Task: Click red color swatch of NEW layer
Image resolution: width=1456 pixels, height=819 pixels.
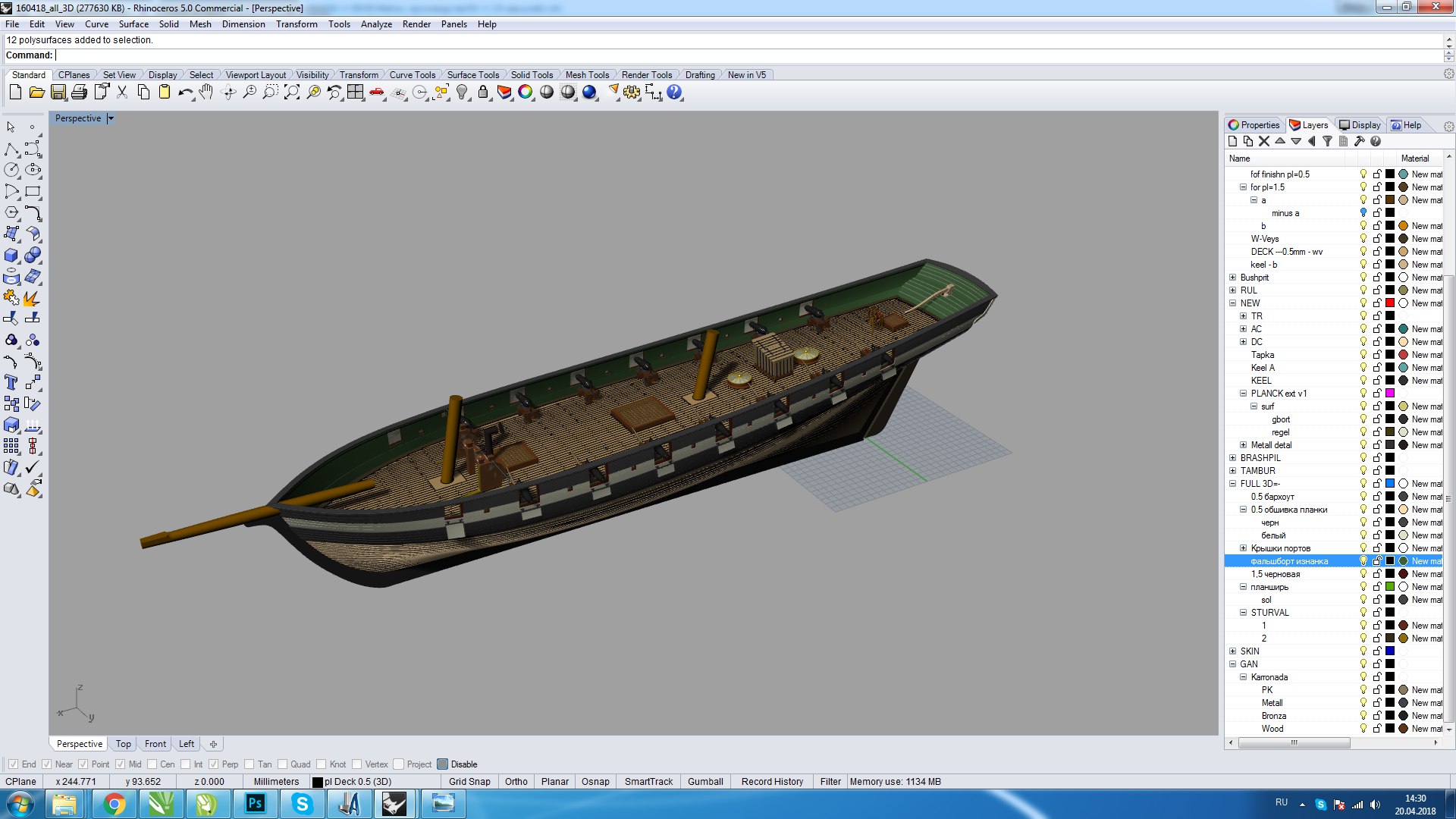Action: pyautogui.click(x=1390, y=303)
